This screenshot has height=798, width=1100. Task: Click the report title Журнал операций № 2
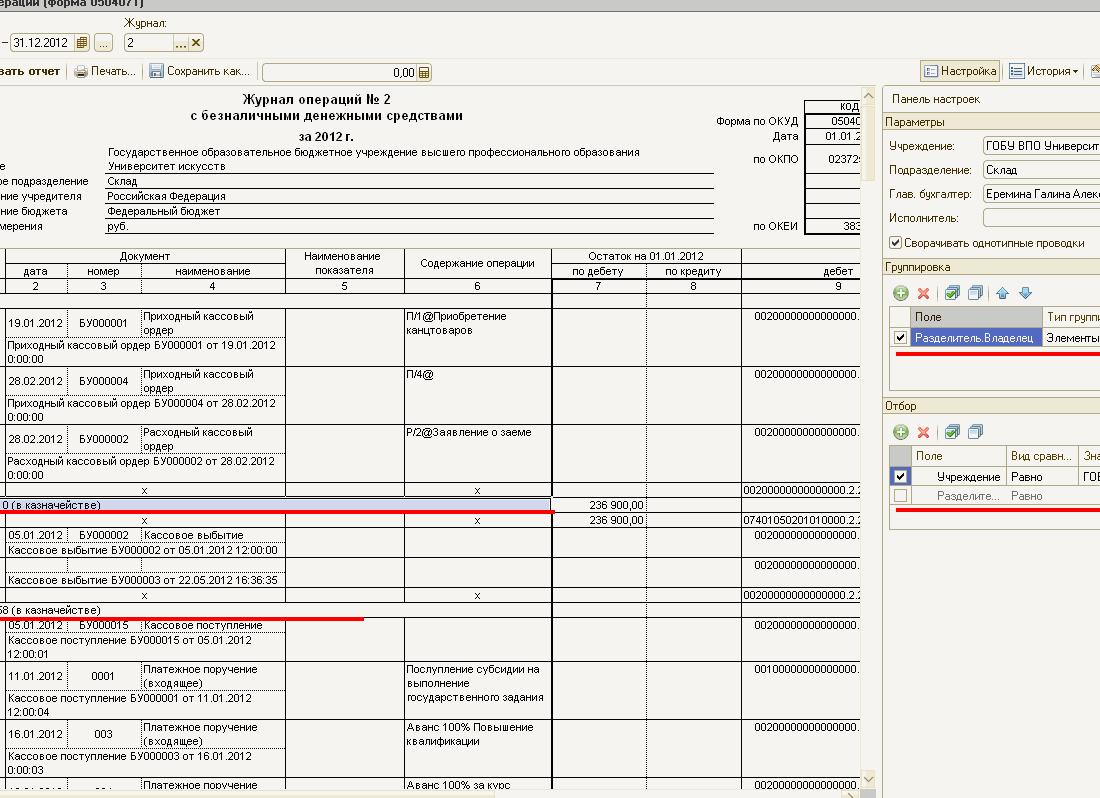[316, 100]
